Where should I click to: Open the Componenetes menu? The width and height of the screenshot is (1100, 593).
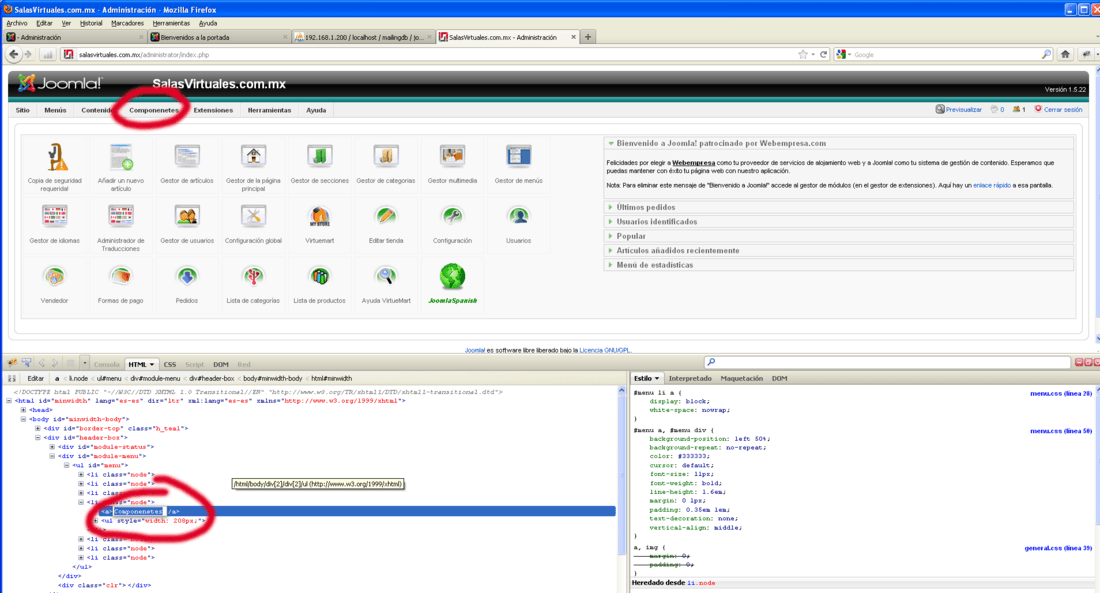coord(154,110)
